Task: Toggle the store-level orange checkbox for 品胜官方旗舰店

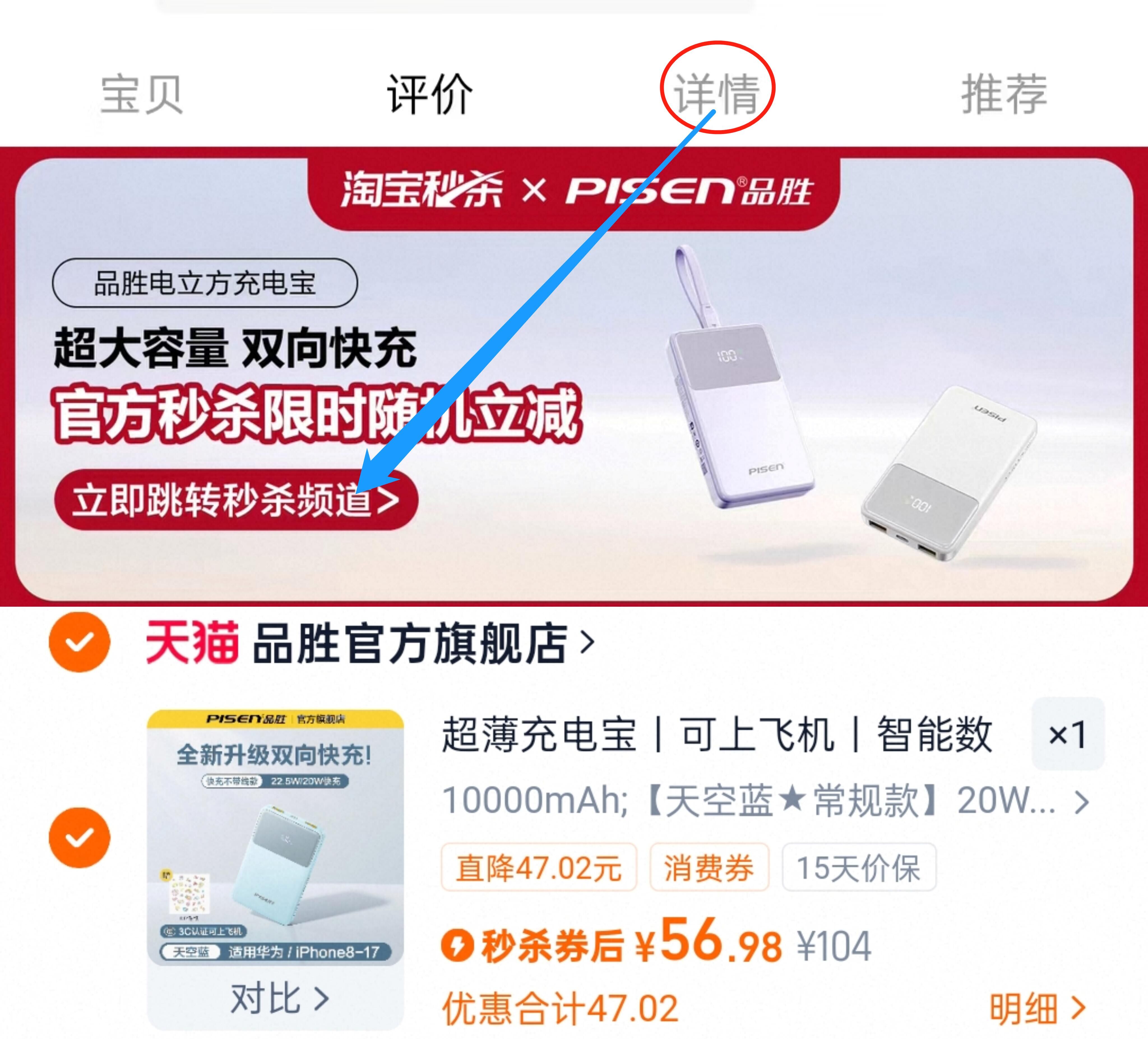Action: tap(79, 642)
